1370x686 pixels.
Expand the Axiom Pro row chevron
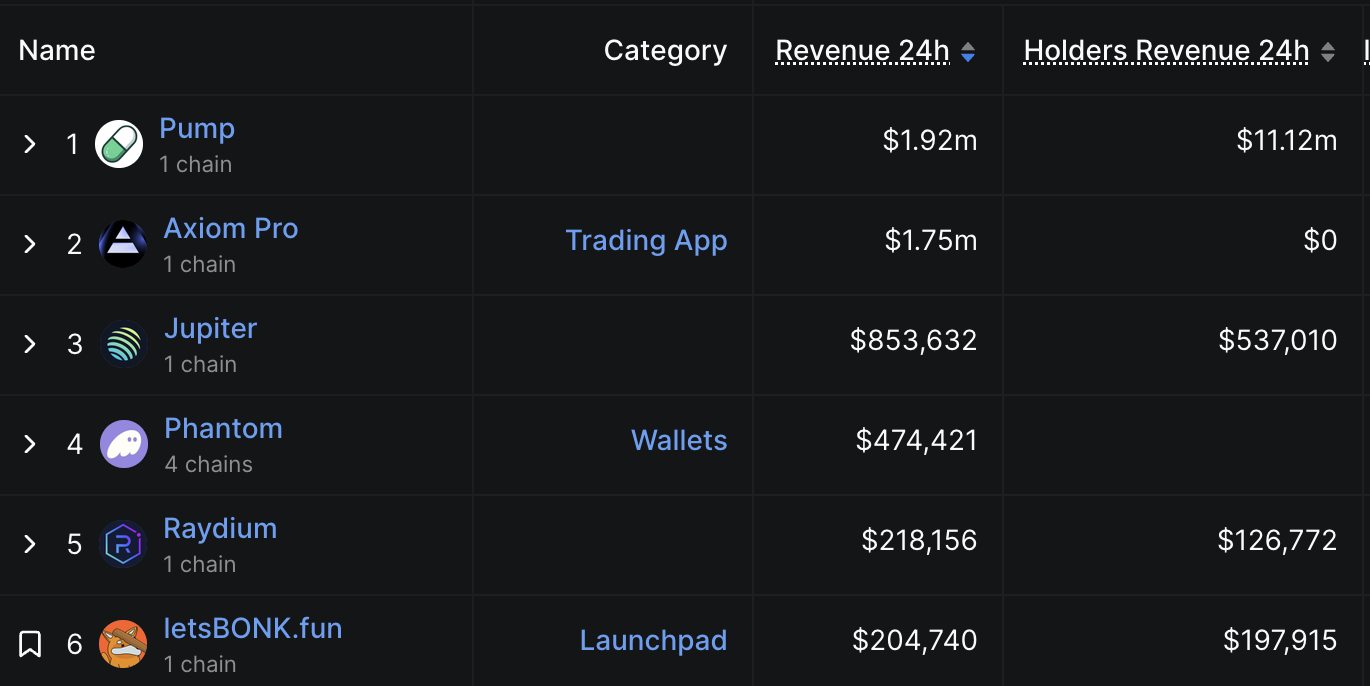pyautogui.click(x=30, y=244)
